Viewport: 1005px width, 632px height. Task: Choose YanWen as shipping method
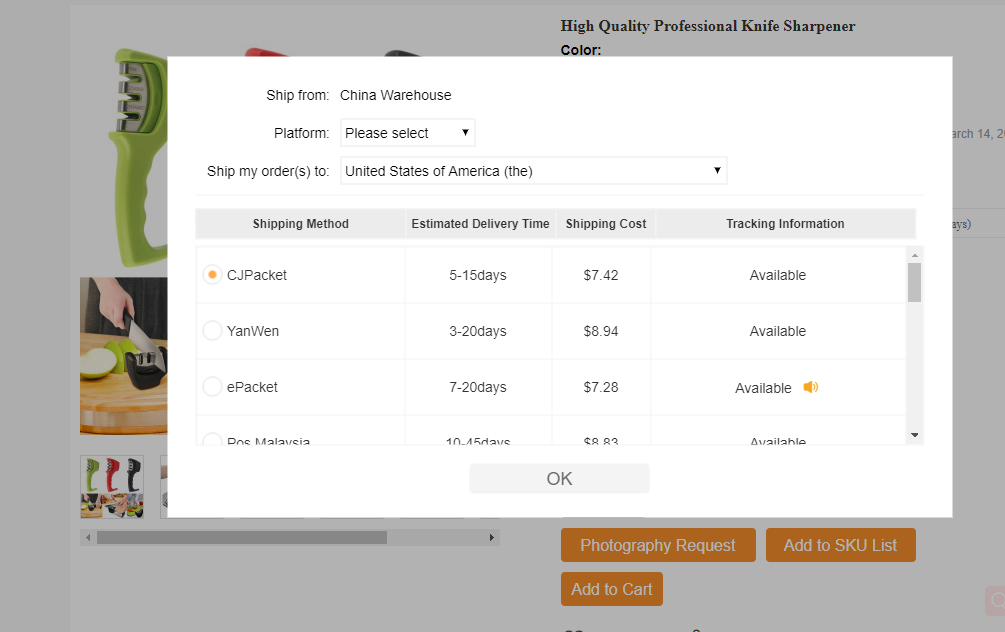(x=212, y=331)
